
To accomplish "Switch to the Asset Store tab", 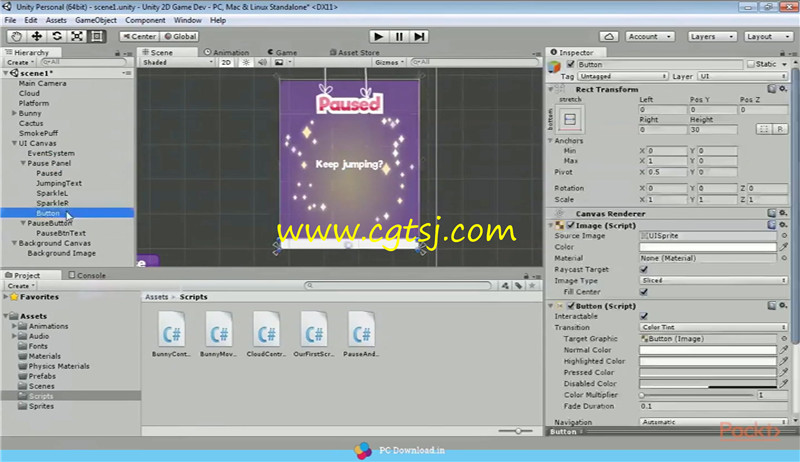I will (354, 52).
